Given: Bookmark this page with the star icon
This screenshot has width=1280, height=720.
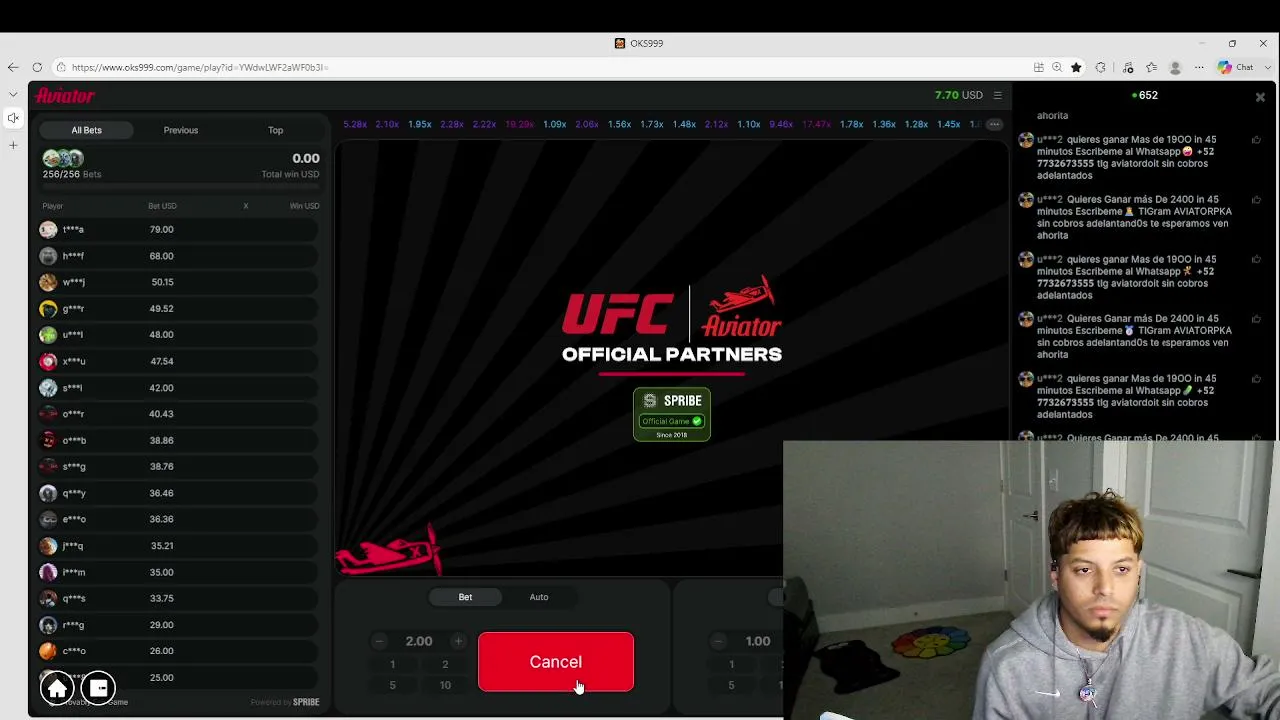Looking at the screenshot, I should tap(1076, 67).
